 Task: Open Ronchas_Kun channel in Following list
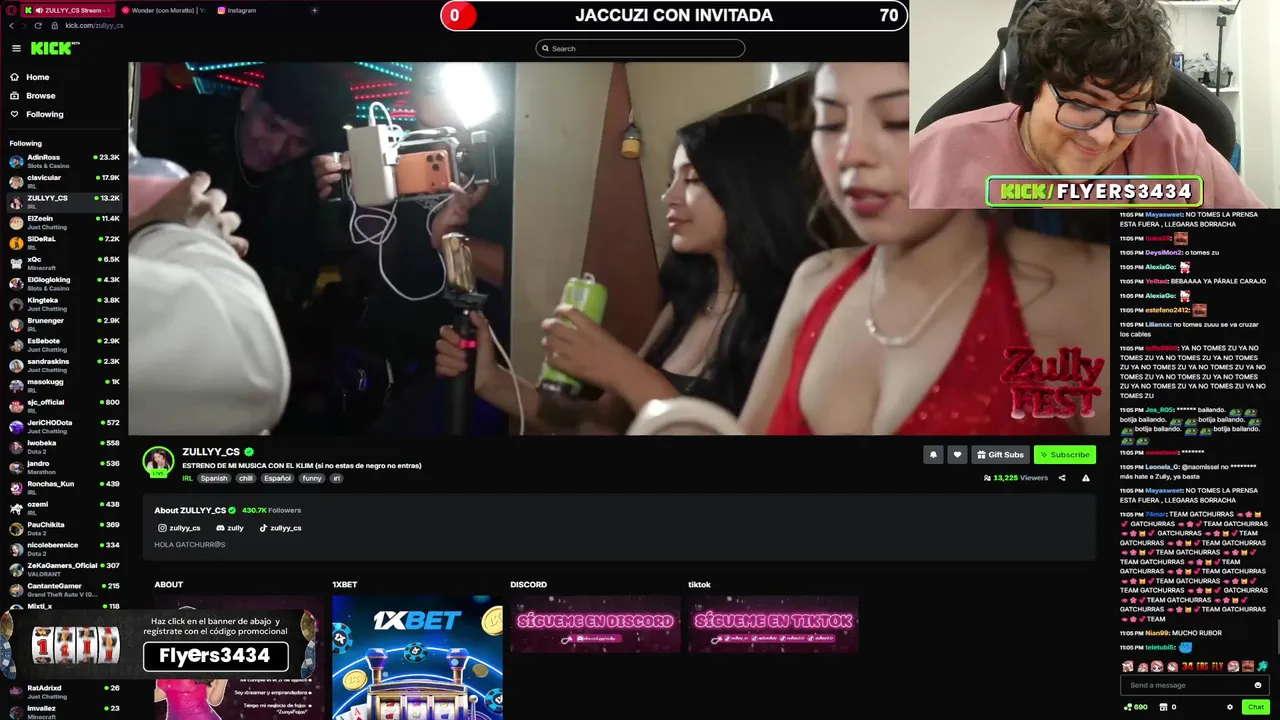tap(64, 487)
